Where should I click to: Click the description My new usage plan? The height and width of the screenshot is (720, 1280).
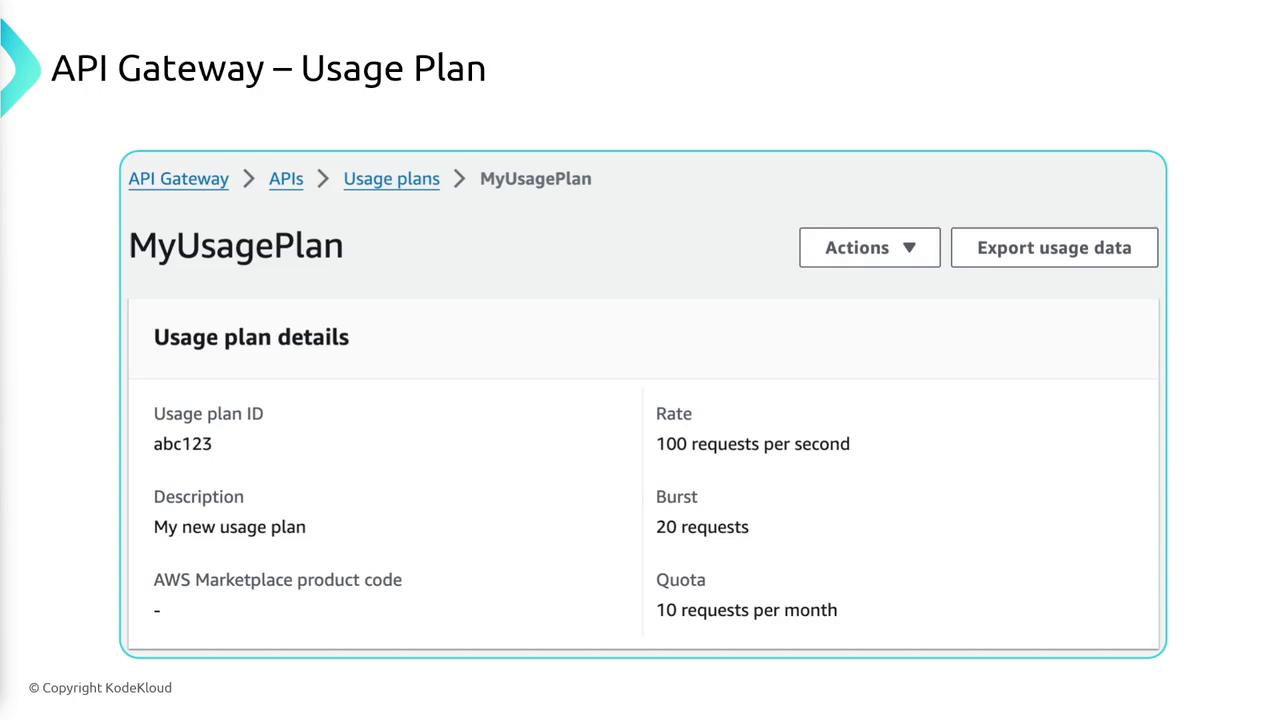(229, 527)
